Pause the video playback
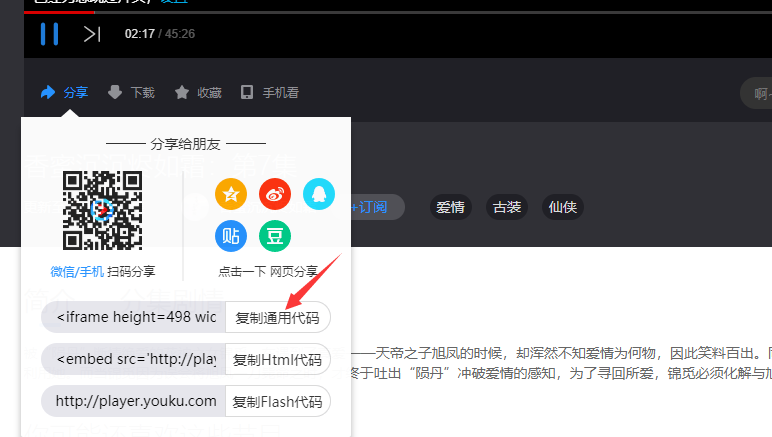772x437 pixels. (x=49, y=34)
